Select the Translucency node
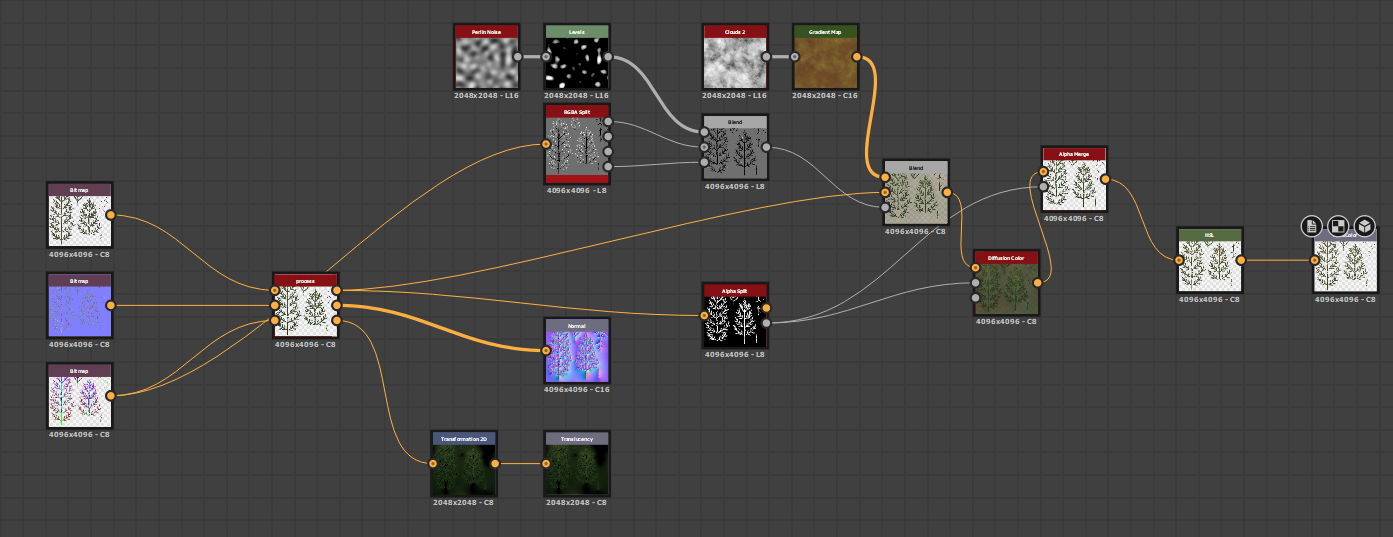Screen dimensions: 1393x537 [577, 464]
